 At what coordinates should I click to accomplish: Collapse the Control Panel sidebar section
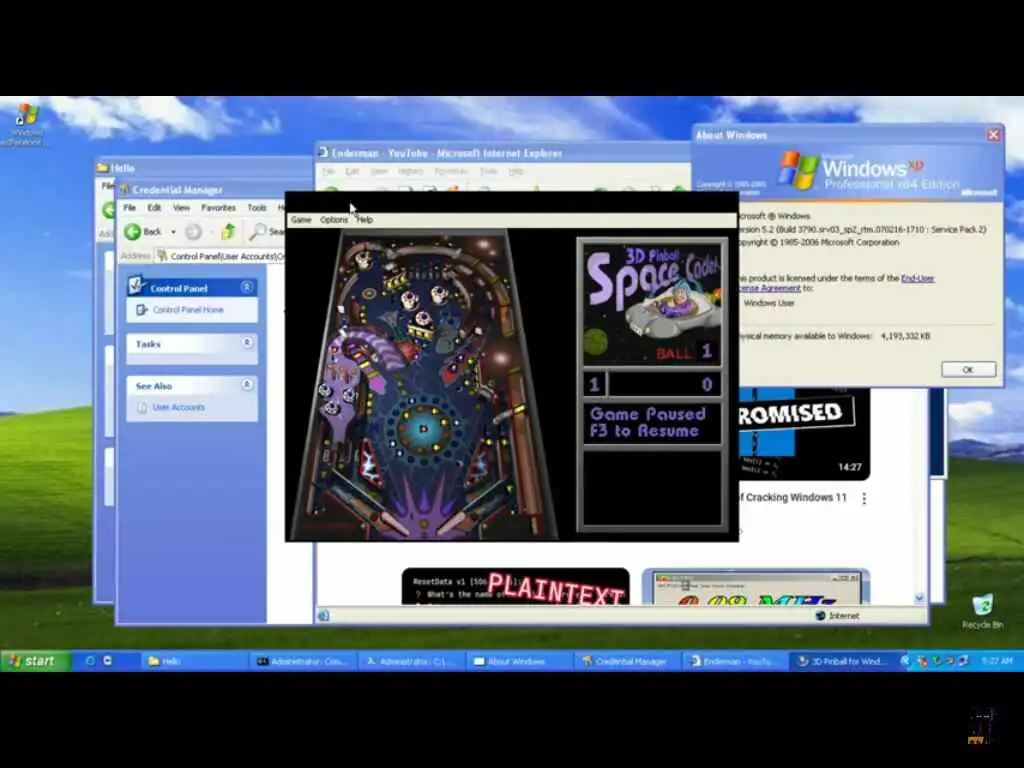(x=247, y=287)
